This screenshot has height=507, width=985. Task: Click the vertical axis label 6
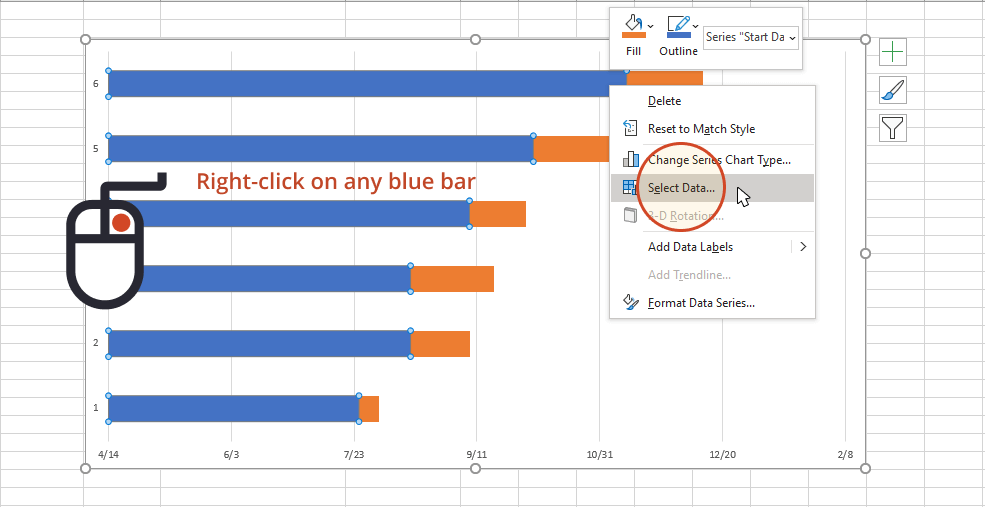[x=95, y=84]
